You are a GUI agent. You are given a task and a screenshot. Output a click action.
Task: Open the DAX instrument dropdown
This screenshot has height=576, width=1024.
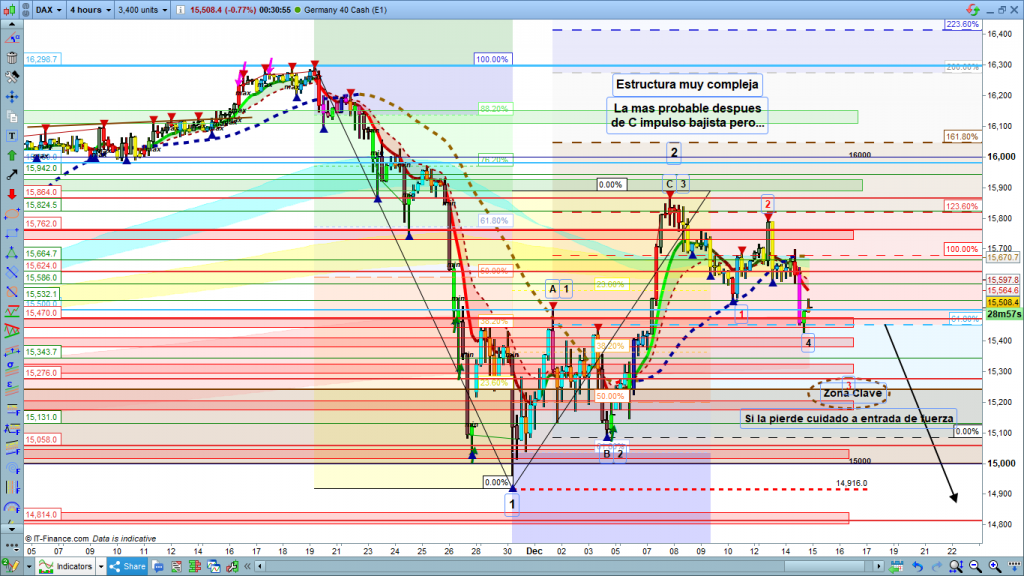point(44,10)
